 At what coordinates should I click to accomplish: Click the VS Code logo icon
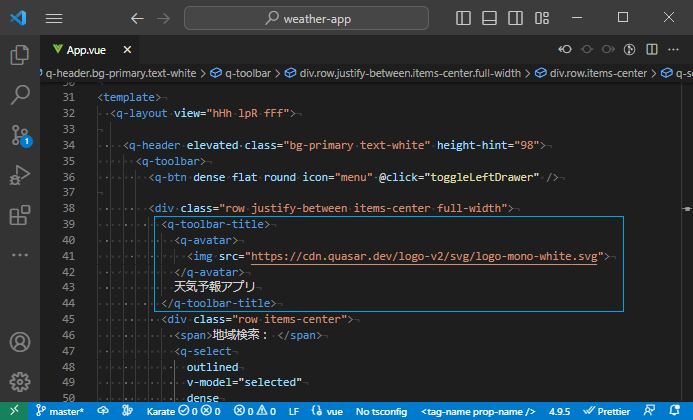(18, 18)
